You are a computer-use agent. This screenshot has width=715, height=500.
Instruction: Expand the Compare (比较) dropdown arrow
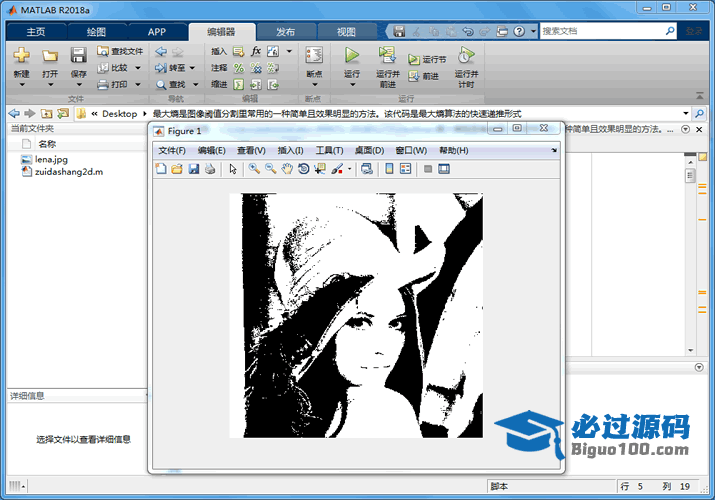[138, 68]
